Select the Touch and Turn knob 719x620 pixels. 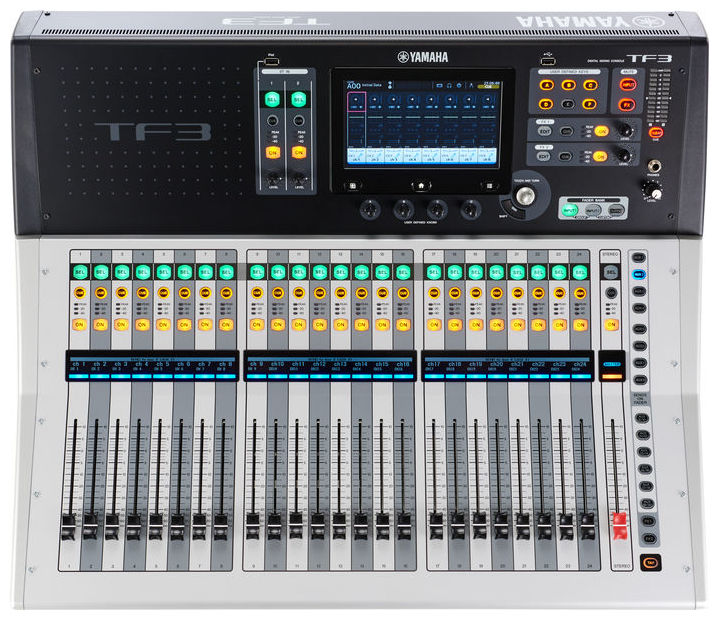pyautogui.click(x=525, y=196)
